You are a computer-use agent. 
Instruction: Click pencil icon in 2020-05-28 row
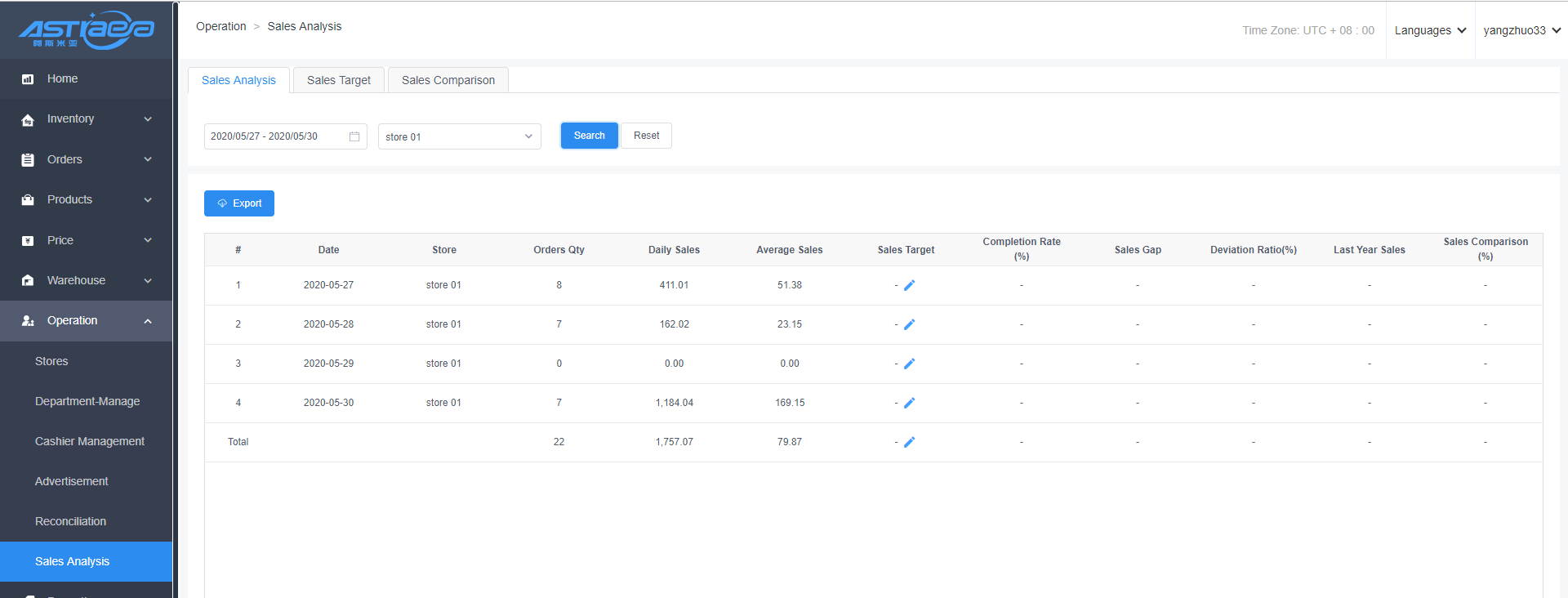909,324
